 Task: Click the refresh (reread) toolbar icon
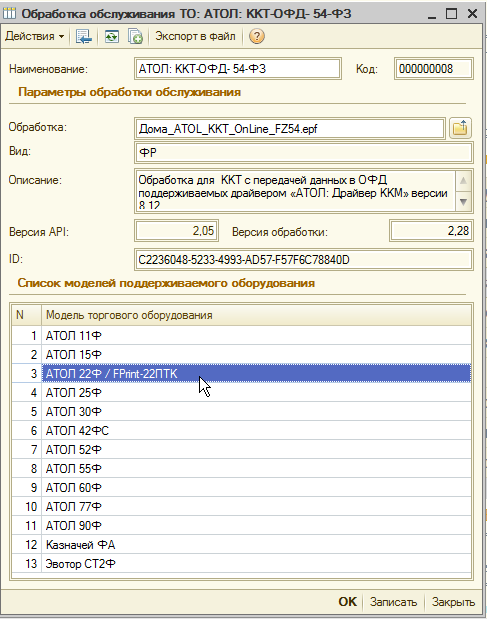click(x=112, y=36)
